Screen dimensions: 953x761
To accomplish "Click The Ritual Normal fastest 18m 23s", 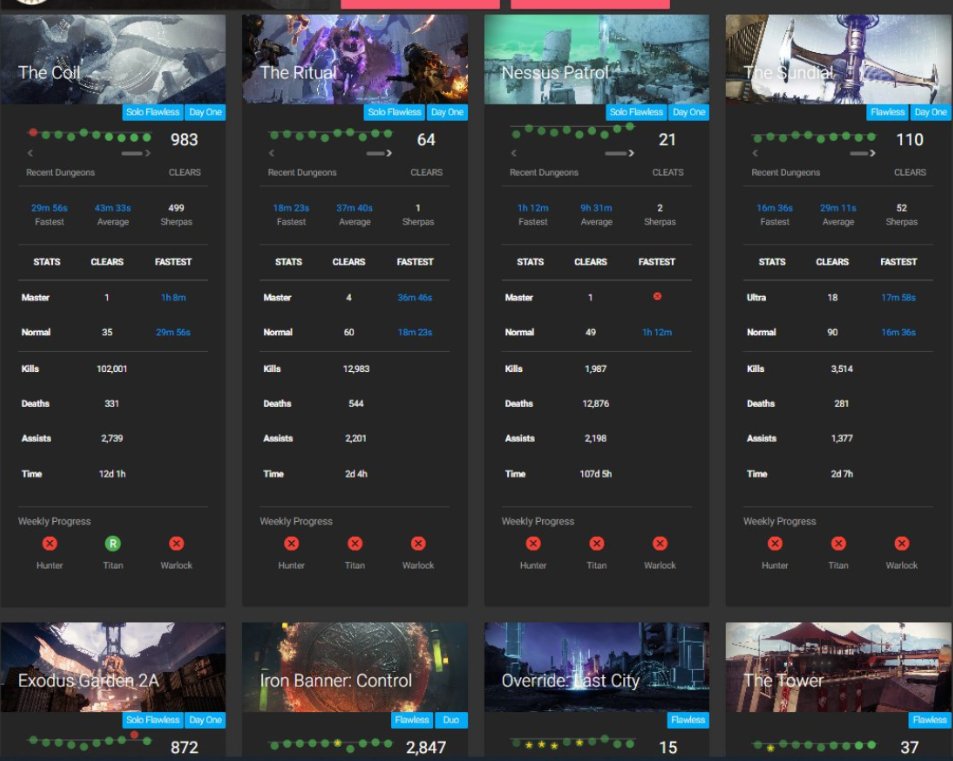I will coord(415,332).
